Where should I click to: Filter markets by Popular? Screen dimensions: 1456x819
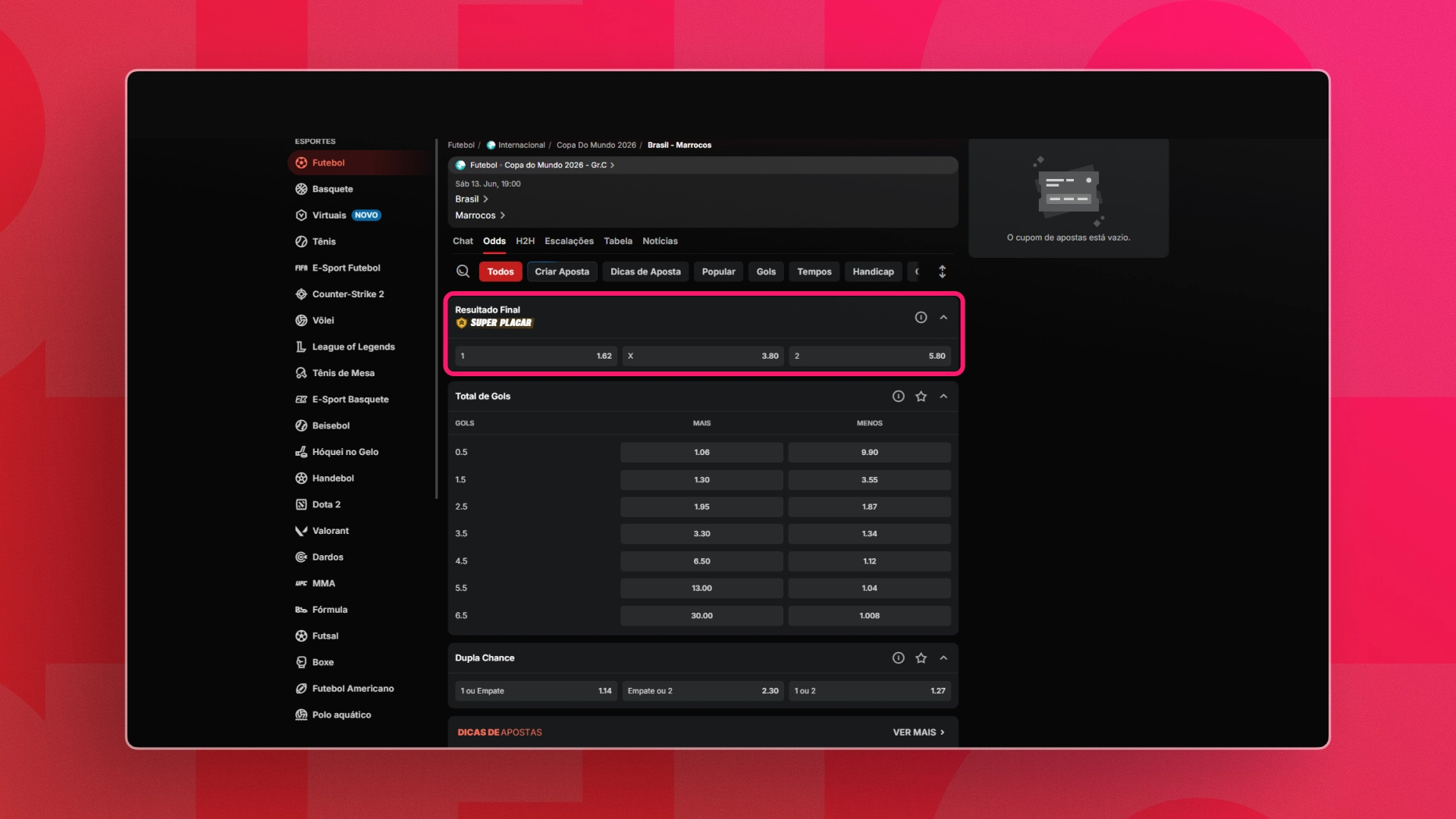point(718,271)
